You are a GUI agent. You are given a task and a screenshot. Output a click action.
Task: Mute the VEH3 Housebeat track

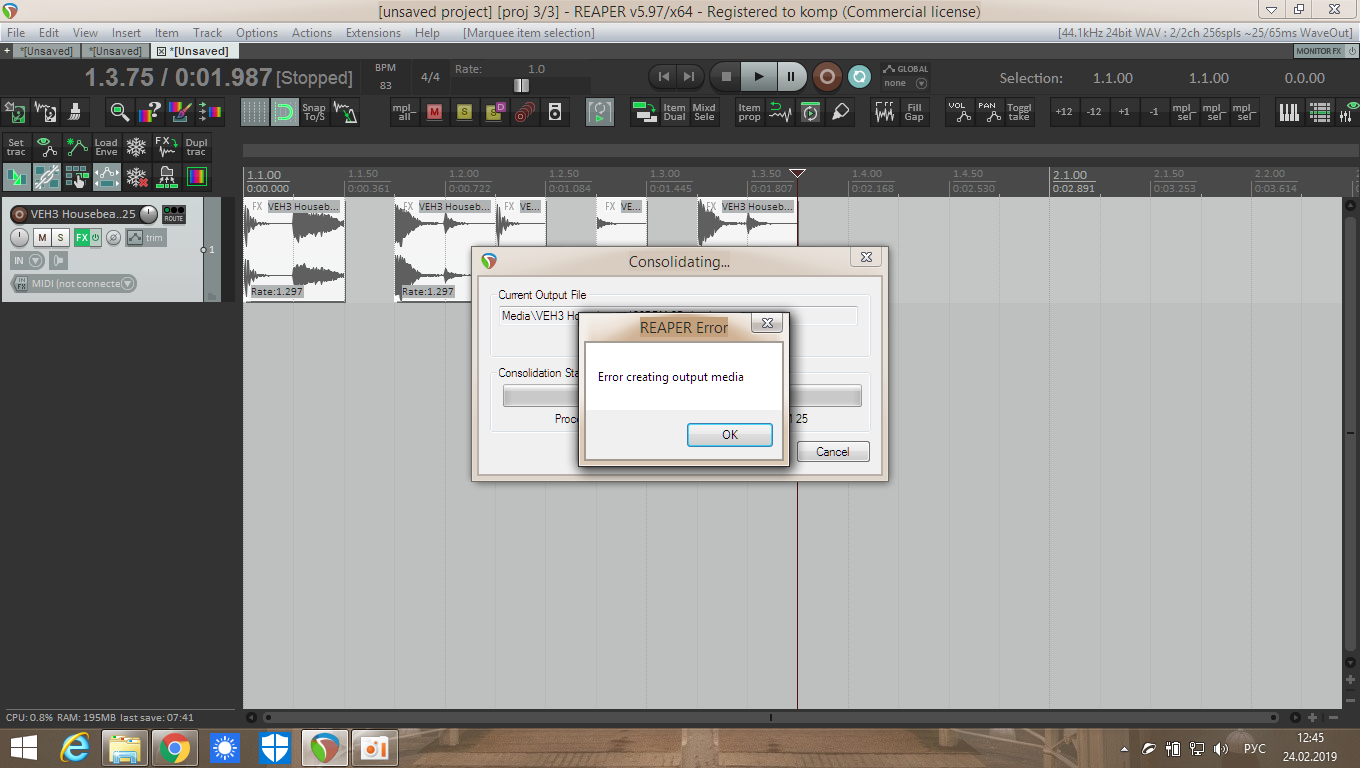(x=42, y=238)
